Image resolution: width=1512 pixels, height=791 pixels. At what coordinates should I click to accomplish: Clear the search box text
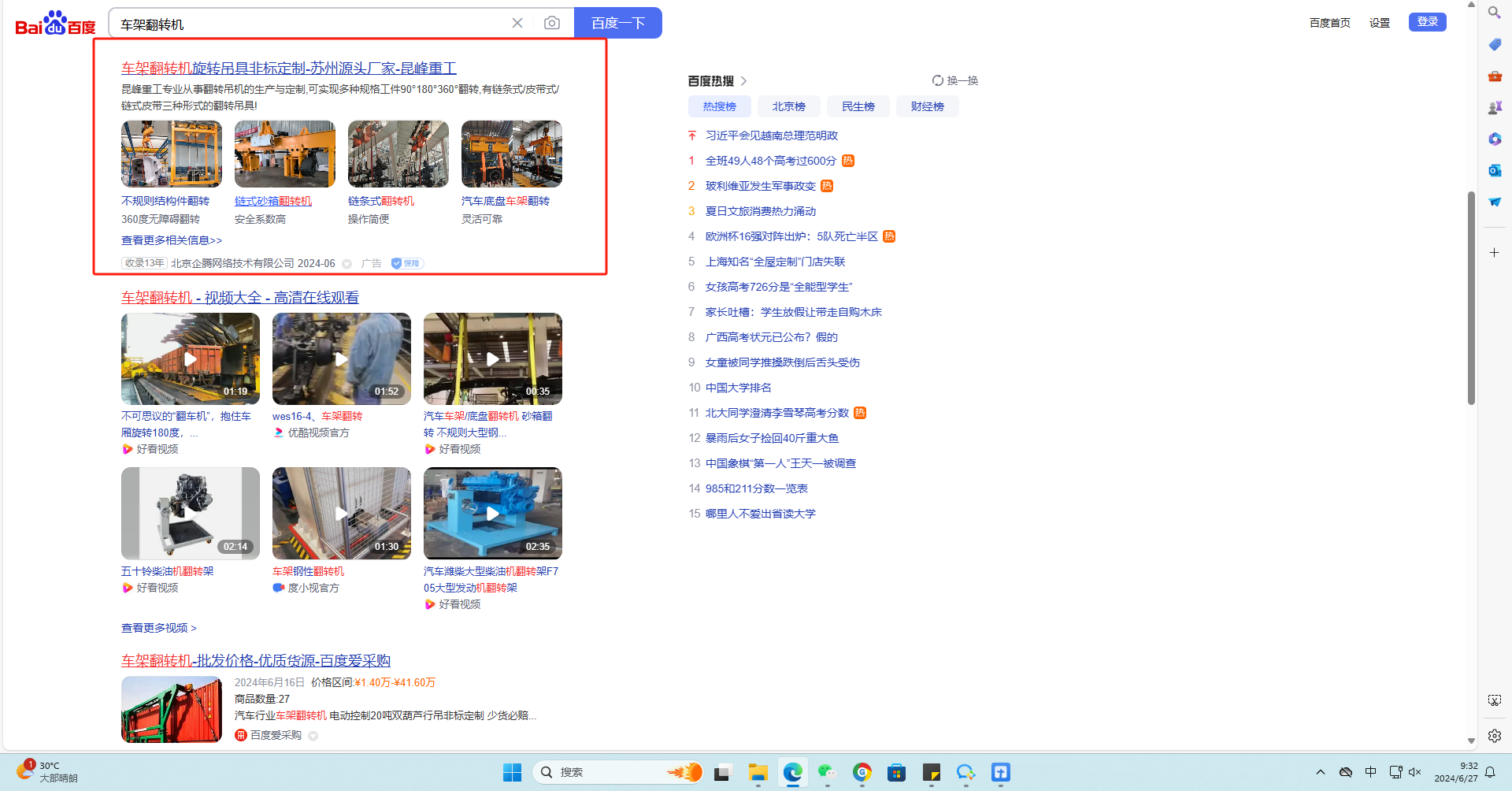(517, 23)
